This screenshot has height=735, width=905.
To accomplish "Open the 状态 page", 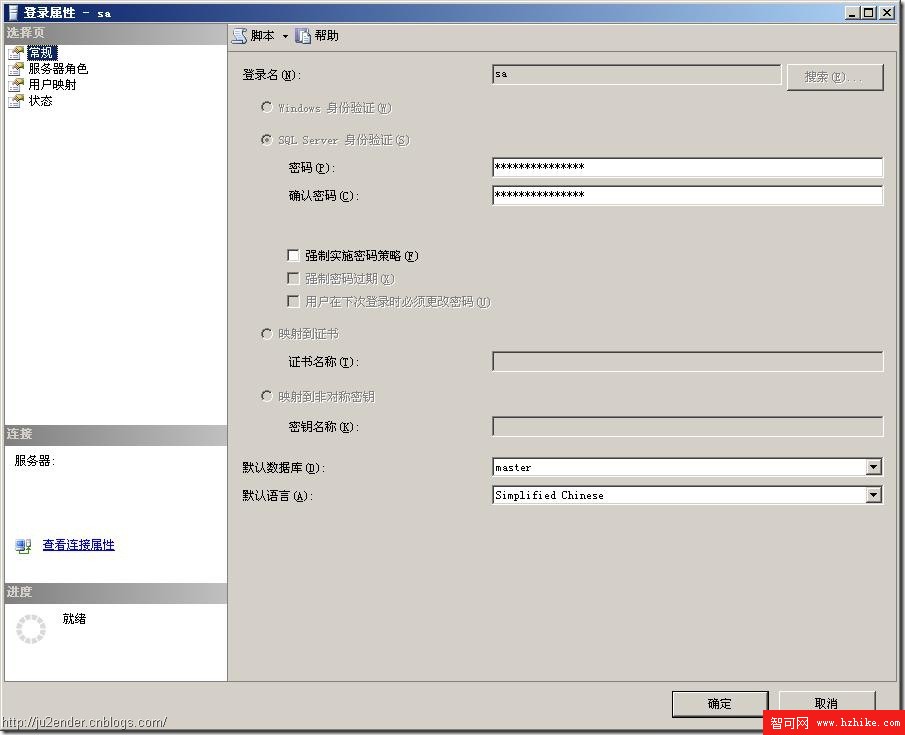I will click(40, 101).
